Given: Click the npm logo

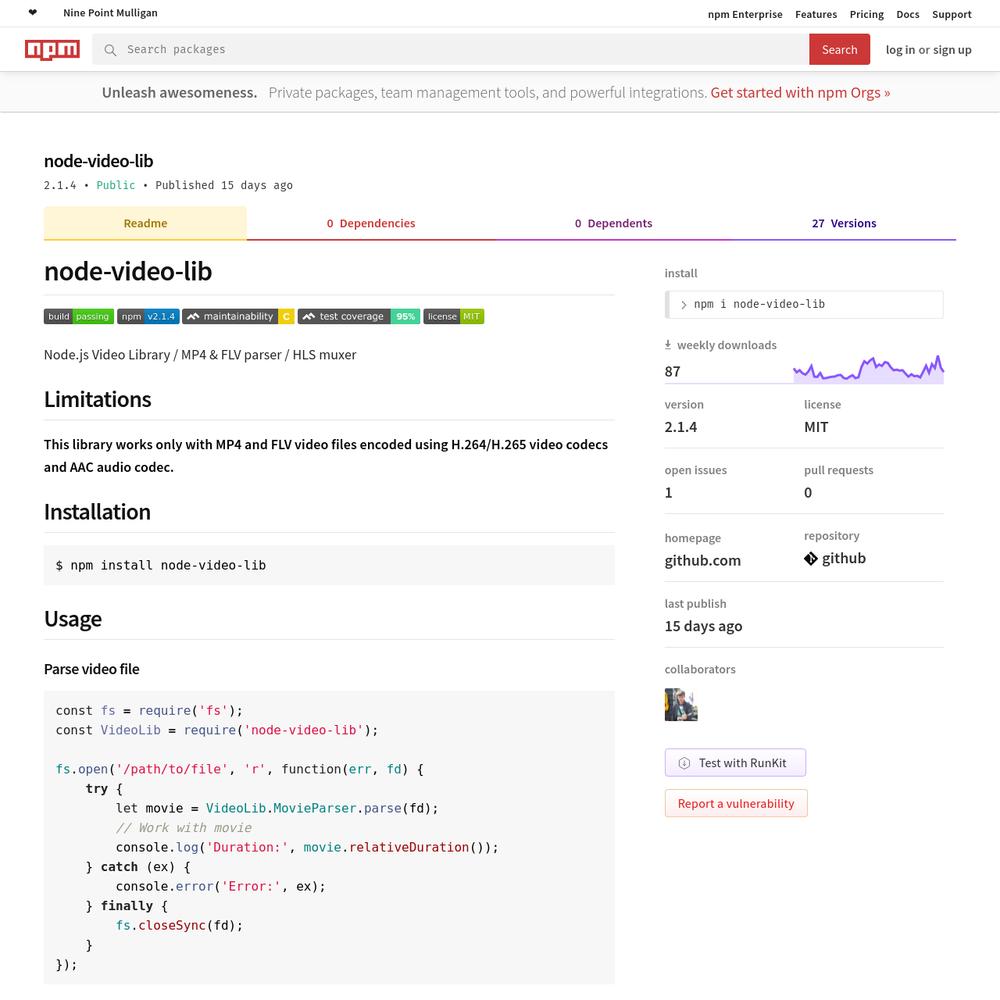Looking at the screenshot, I should point(52,49).
